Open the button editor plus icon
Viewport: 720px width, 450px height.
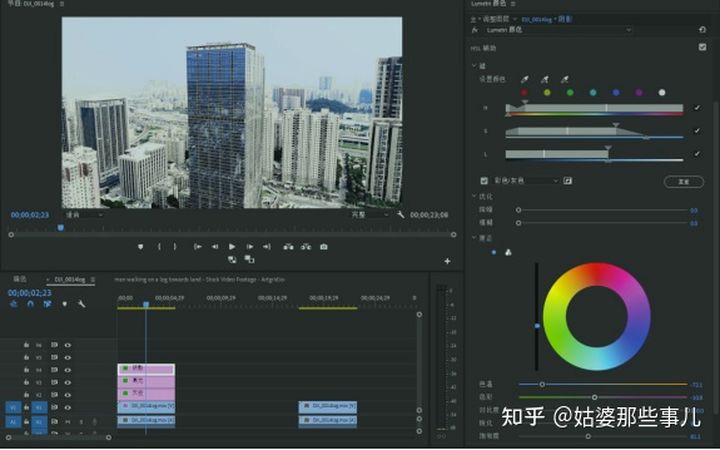447,261
